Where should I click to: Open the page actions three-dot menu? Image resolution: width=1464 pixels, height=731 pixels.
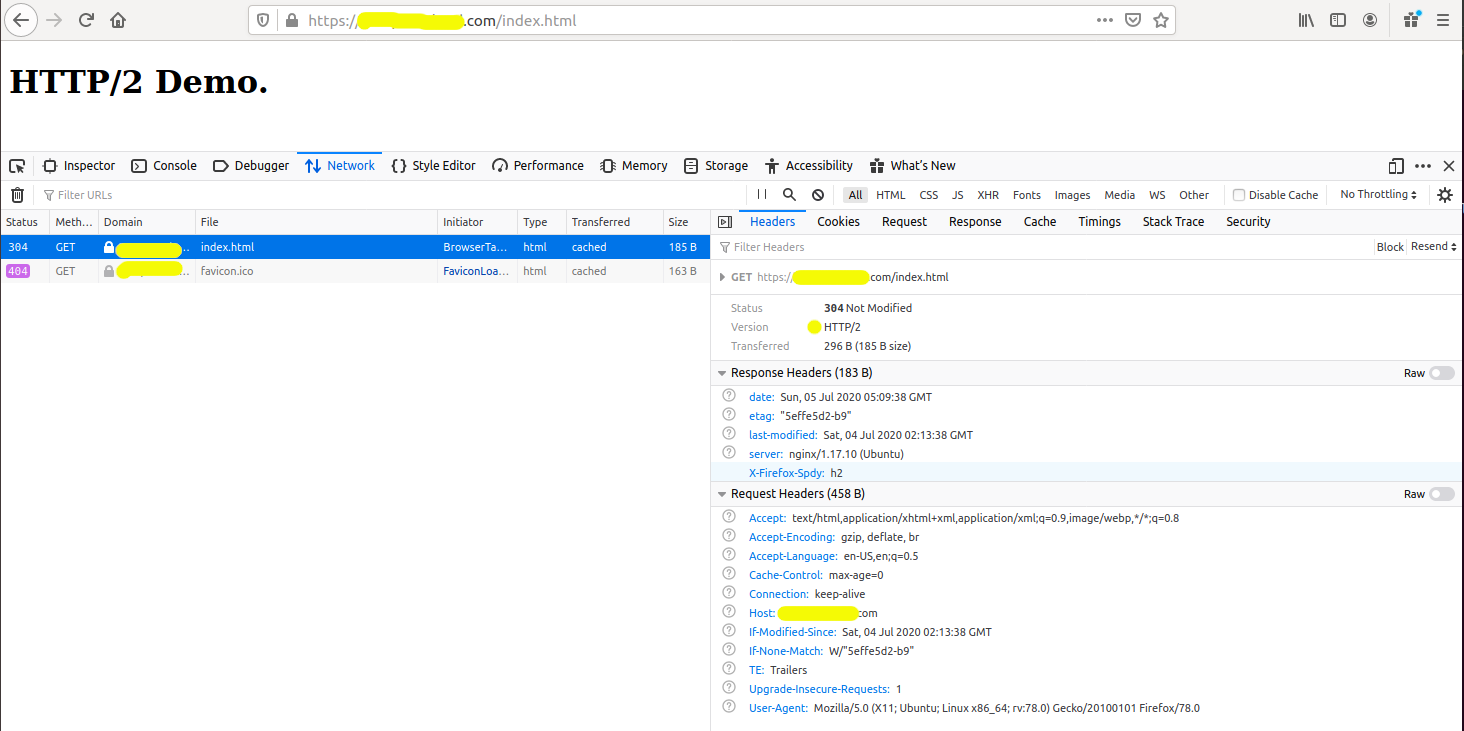(1105, 20)
